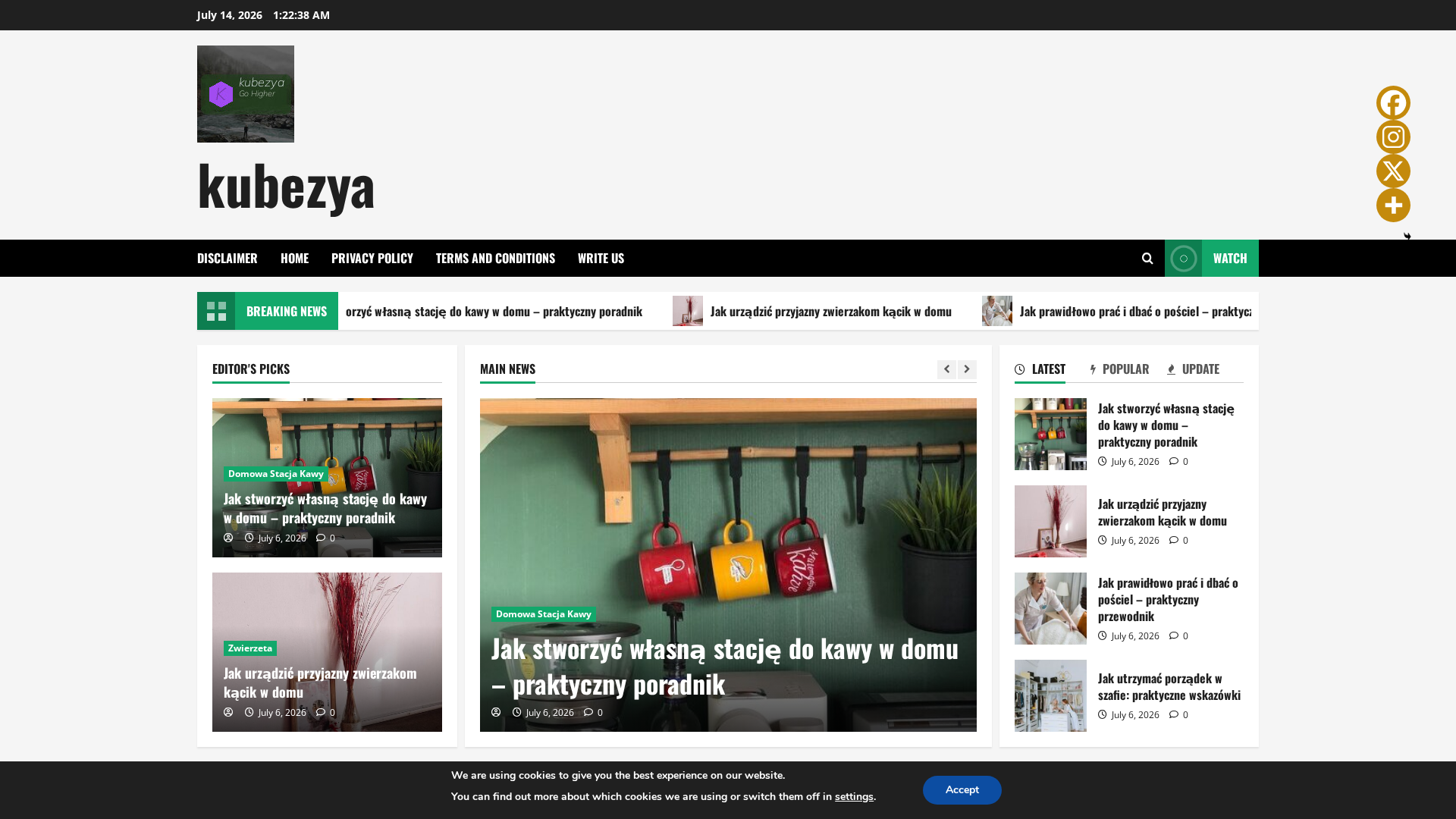
Task: Open the HOME menu item
Action: point(294,258)
